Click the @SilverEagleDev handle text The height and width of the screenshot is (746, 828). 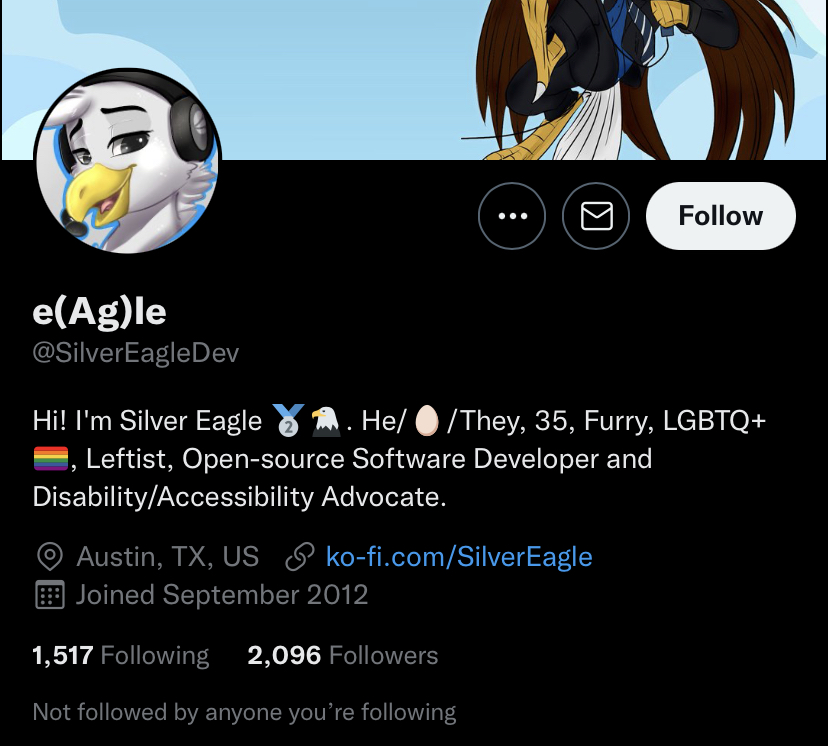[136, 353]
